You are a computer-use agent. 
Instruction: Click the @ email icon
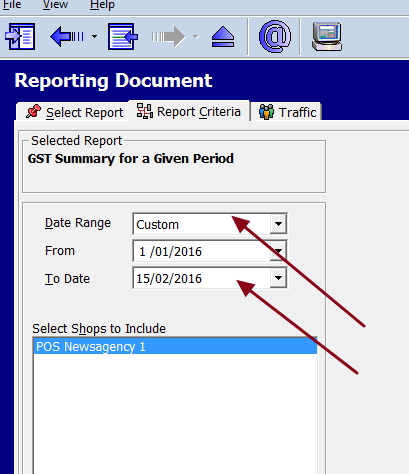coord(275,36)
